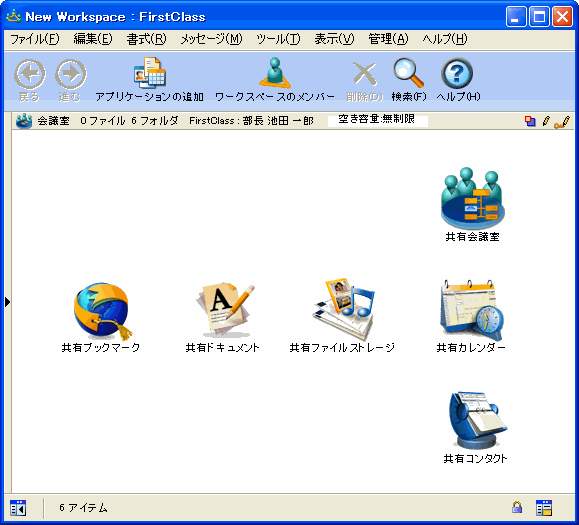This screenshot has height=525, width=579.
Task: Open the 管理(A) menu
Action: point(388,39)
